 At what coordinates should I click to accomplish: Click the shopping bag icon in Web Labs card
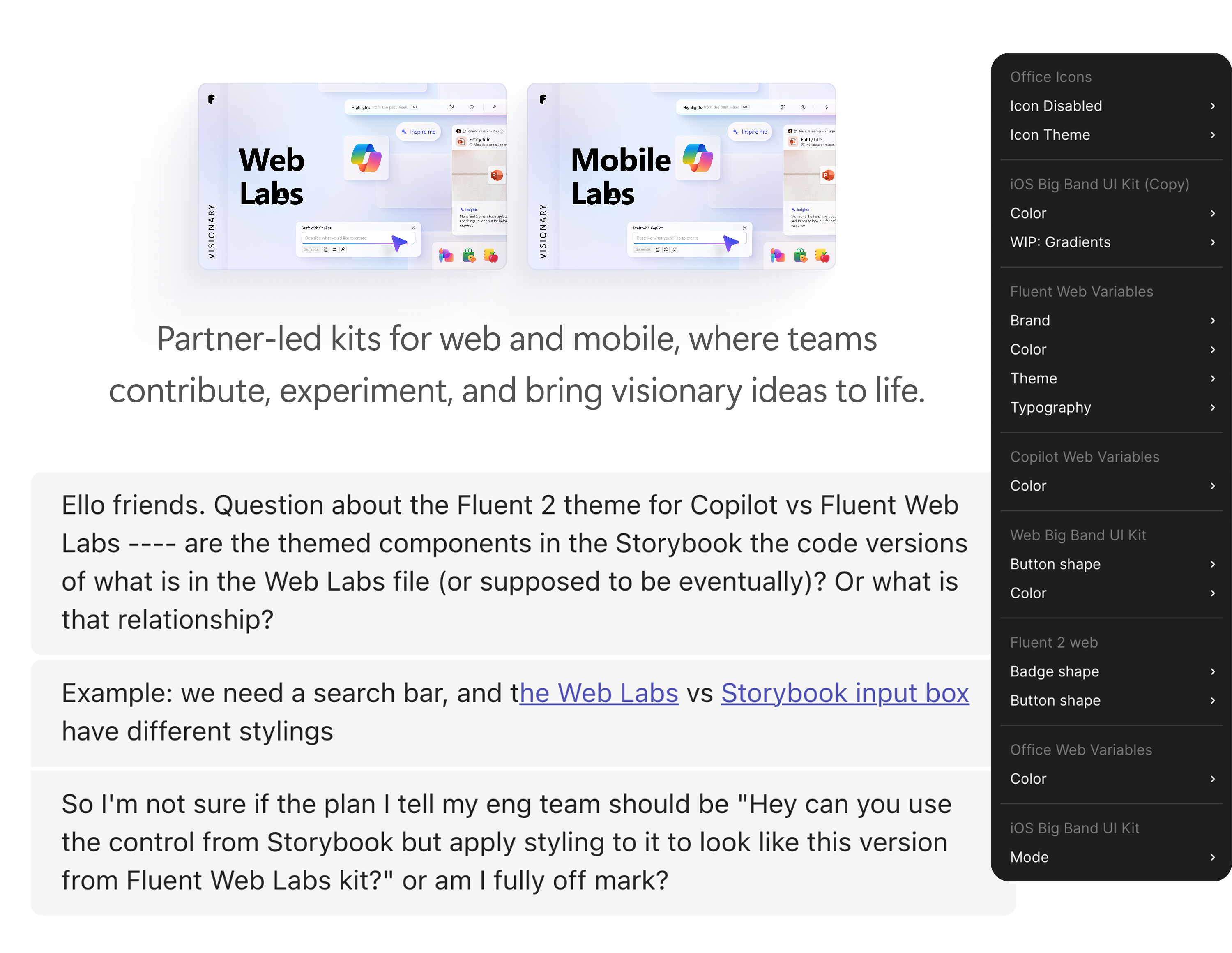[469, 256]
